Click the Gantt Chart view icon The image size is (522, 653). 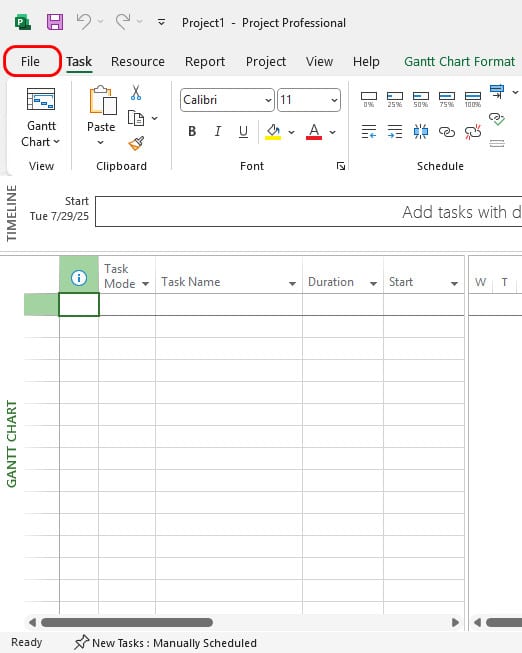pyautogui.click(x=41, y=99)
